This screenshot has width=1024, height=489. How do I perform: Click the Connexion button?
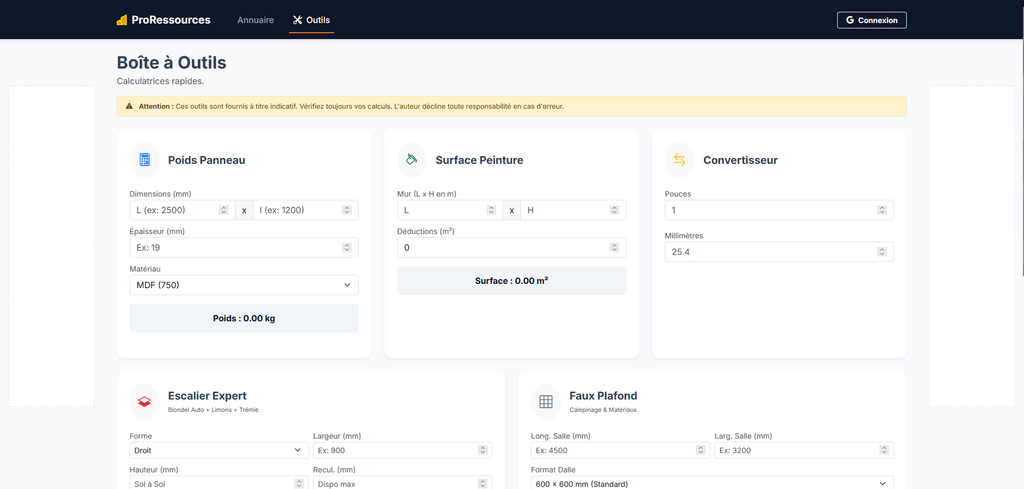[872, 20]
